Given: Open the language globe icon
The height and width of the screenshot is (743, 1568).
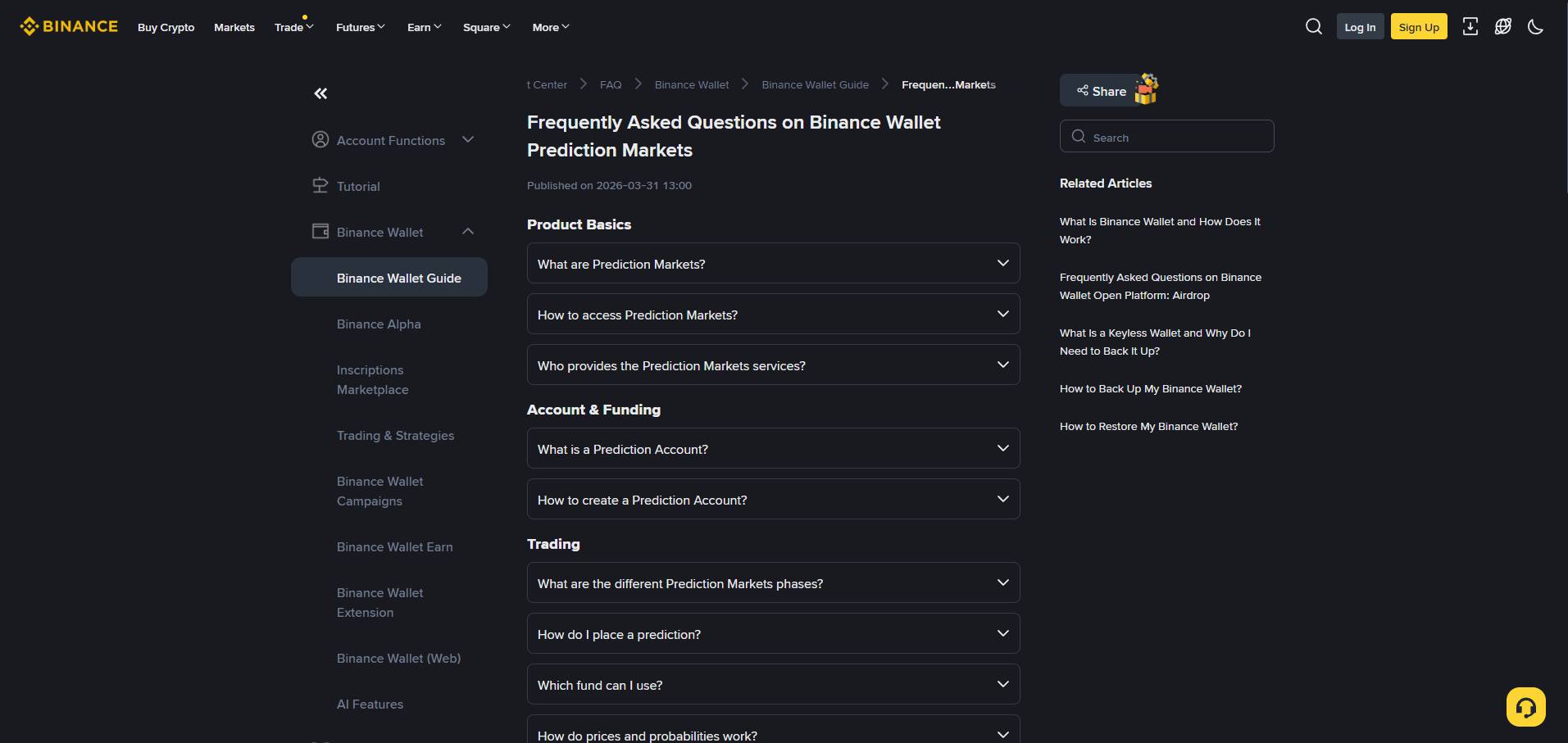Looking at the screenshot, I should click(x=1503, y=26).
